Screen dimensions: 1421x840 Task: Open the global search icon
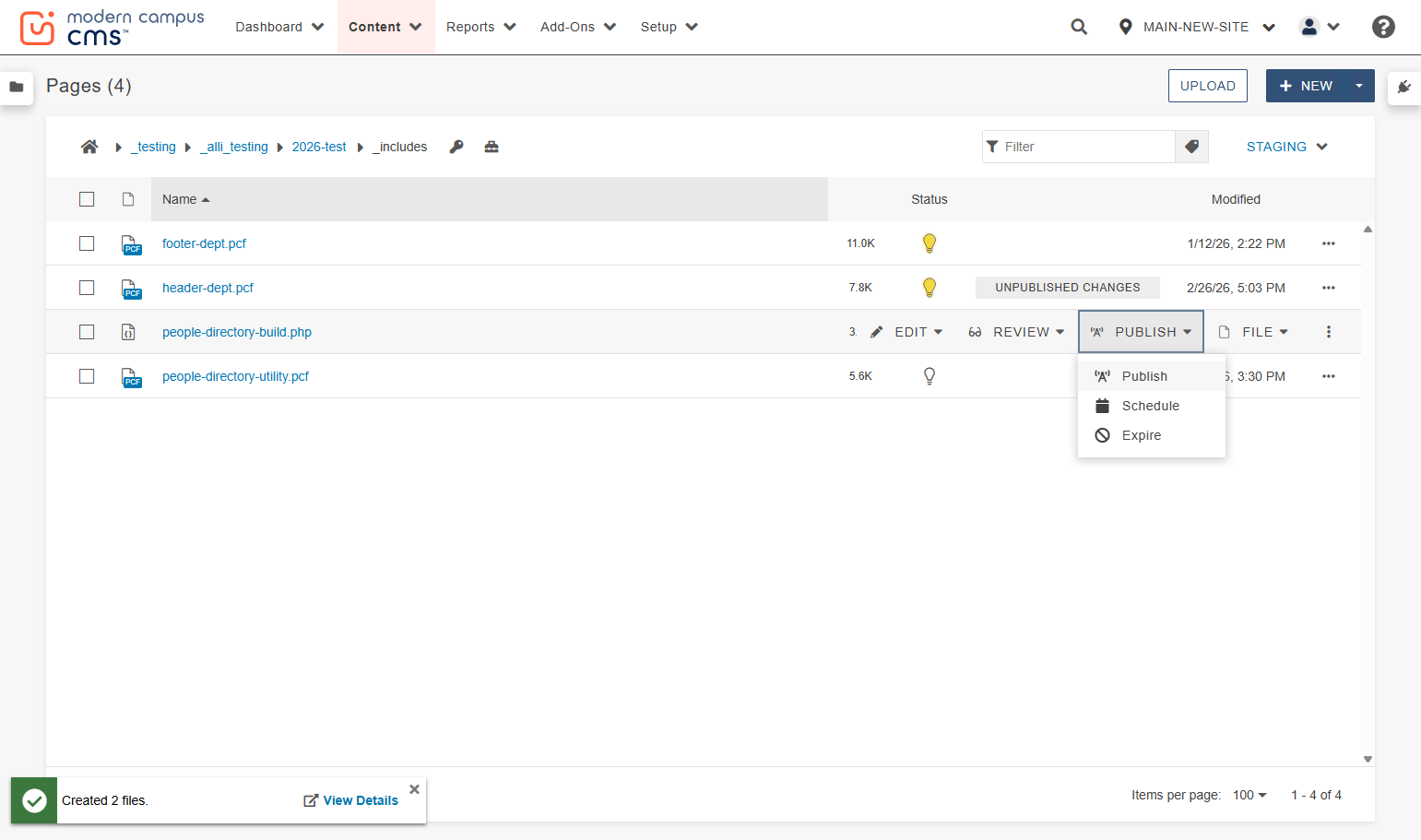1079,27
